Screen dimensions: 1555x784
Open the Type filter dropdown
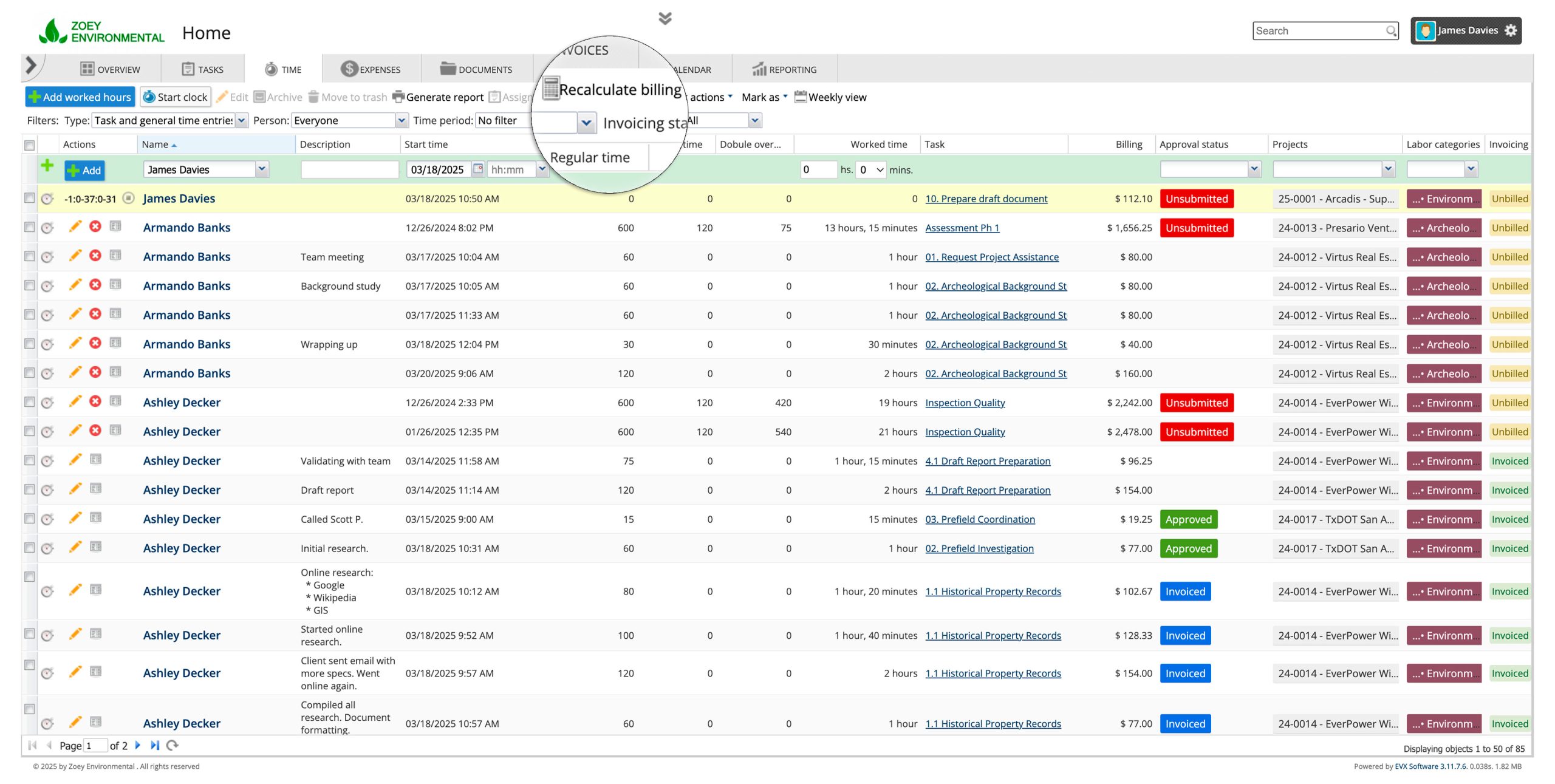(242, 121)
